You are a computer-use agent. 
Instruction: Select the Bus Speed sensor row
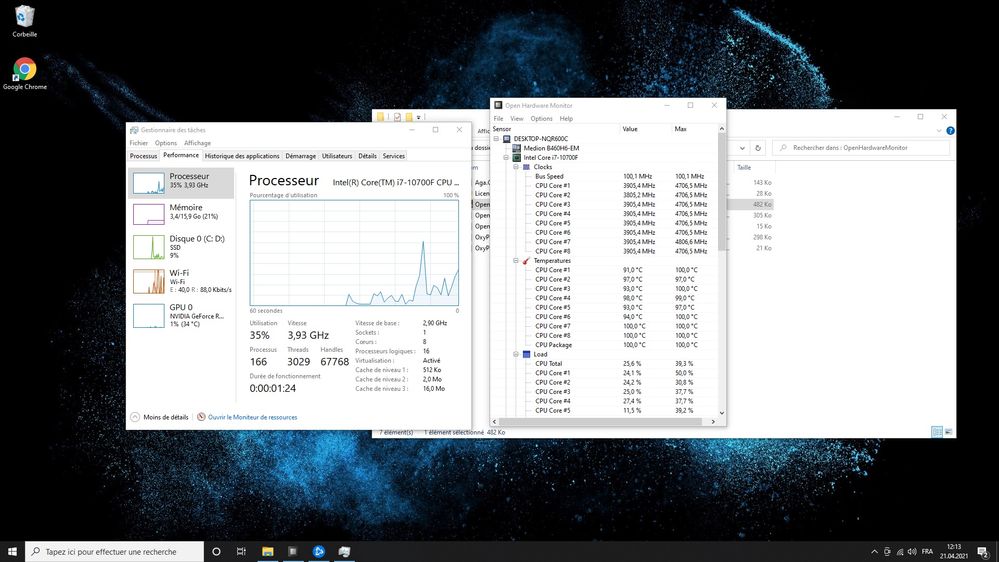pyautogui.click(x=604, y=176)
